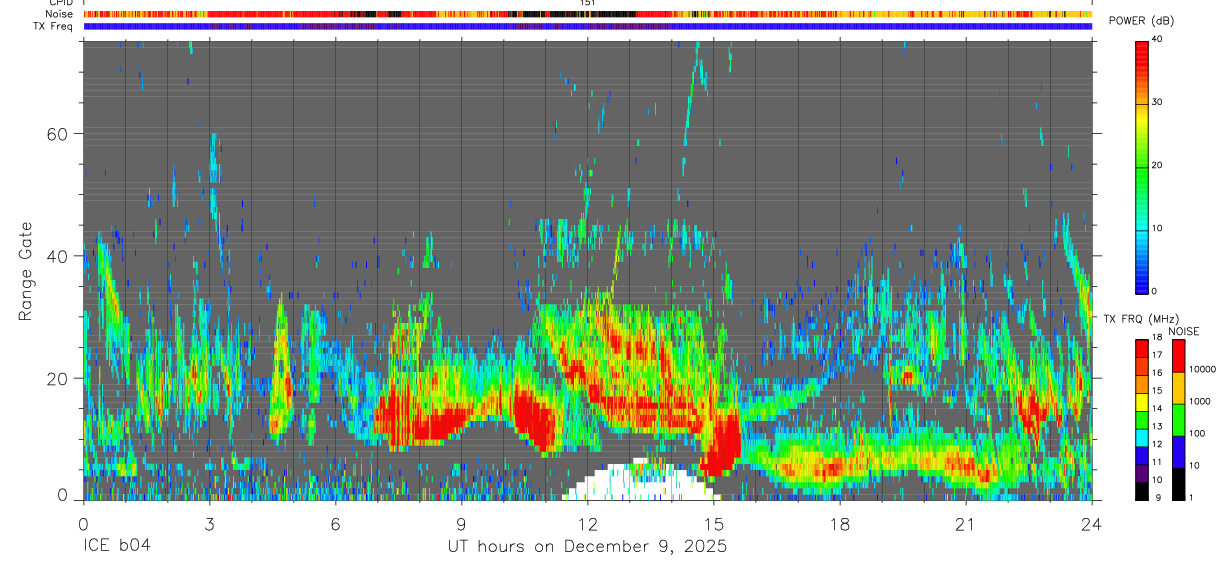1228x567 pixels.
Task: Click the TX frequency color scale
Action: pyautogui.click(x=1143, y=420)
